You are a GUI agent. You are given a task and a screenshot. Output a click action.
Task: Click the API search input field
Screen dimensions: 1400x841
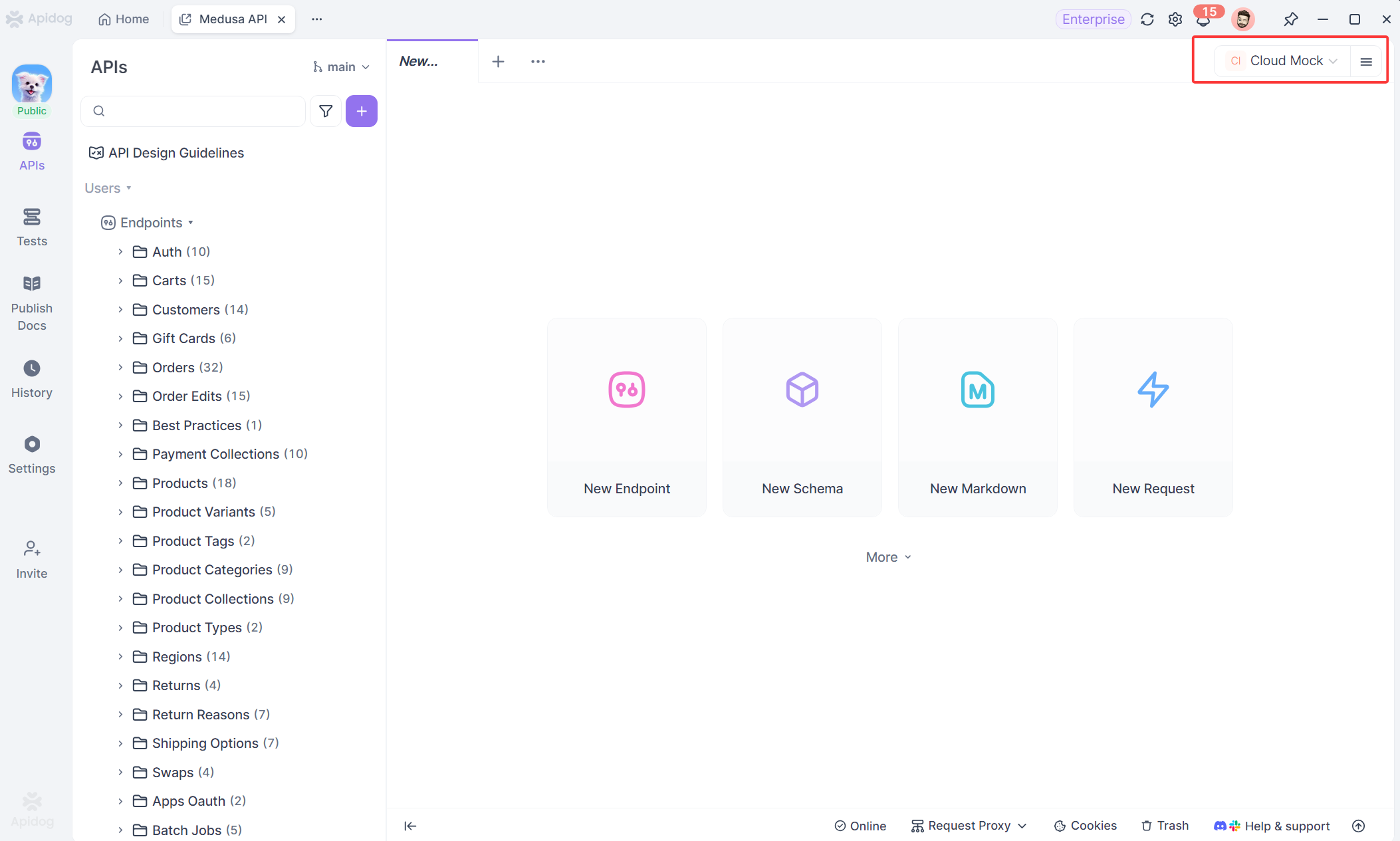199,111
